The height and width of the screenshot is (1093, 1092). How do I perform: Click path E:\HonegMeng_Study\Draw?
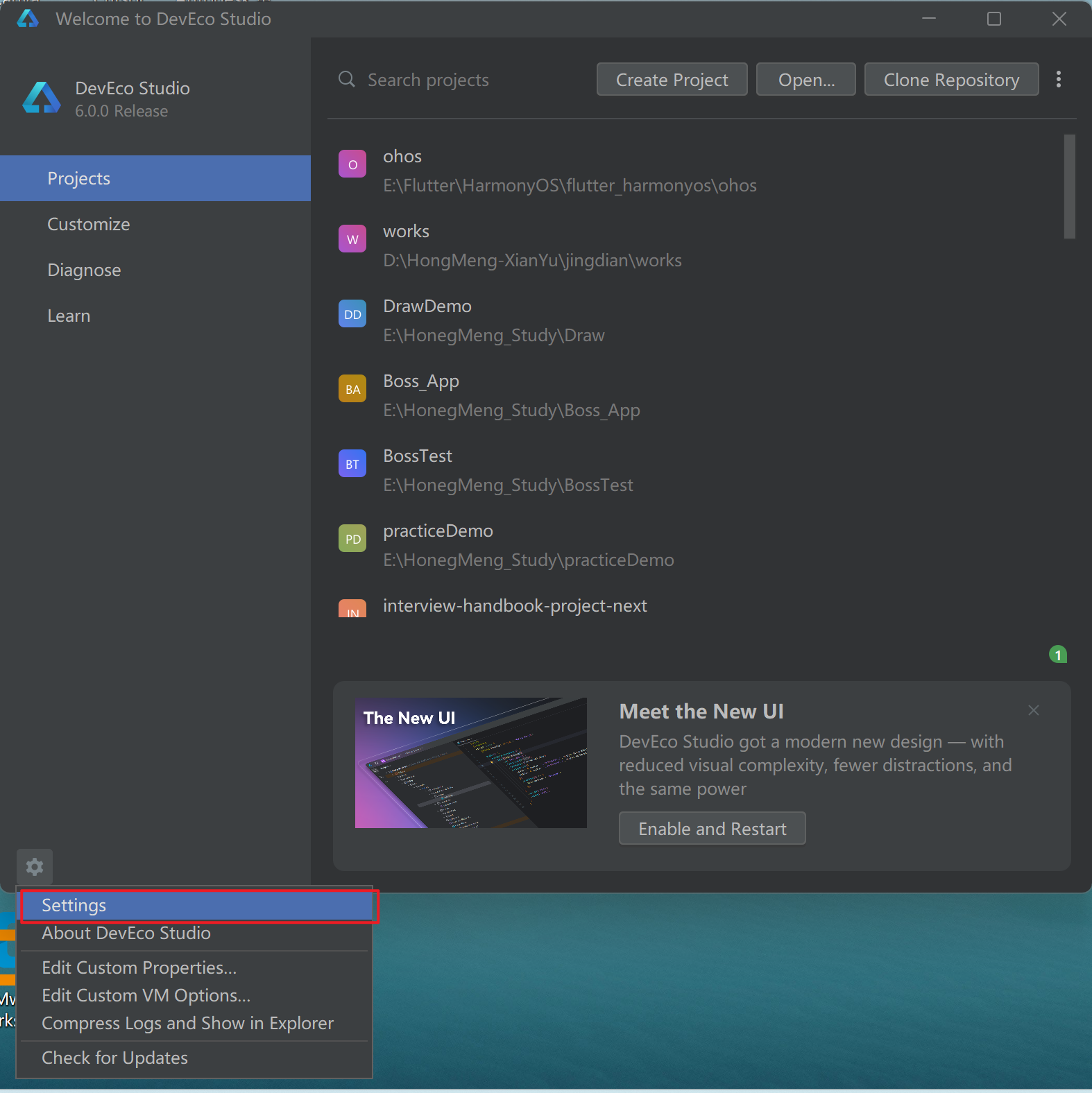(x=494, y=335)
